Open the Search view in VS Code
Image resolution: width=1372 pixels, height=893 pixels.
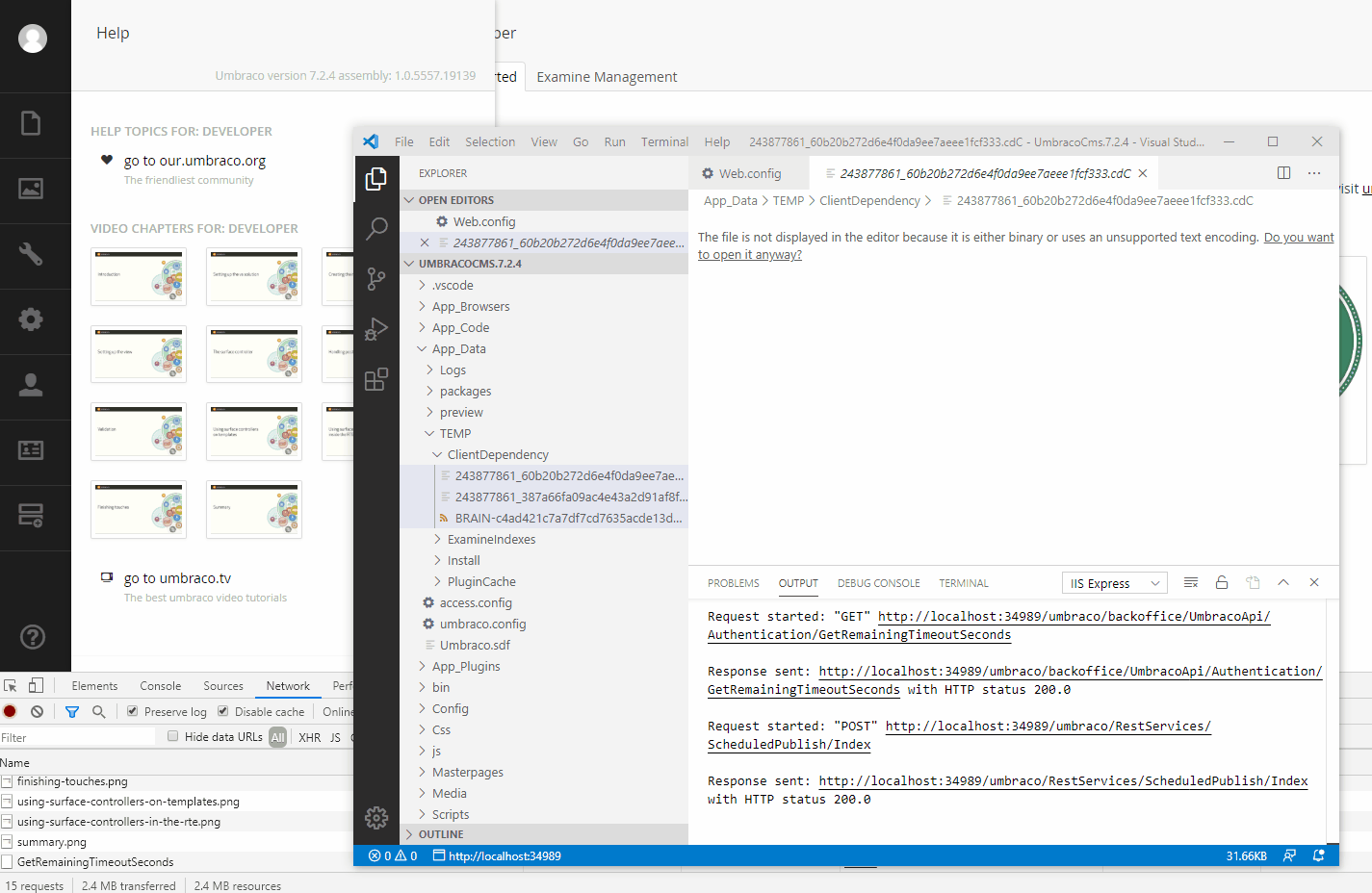(376, 229)
